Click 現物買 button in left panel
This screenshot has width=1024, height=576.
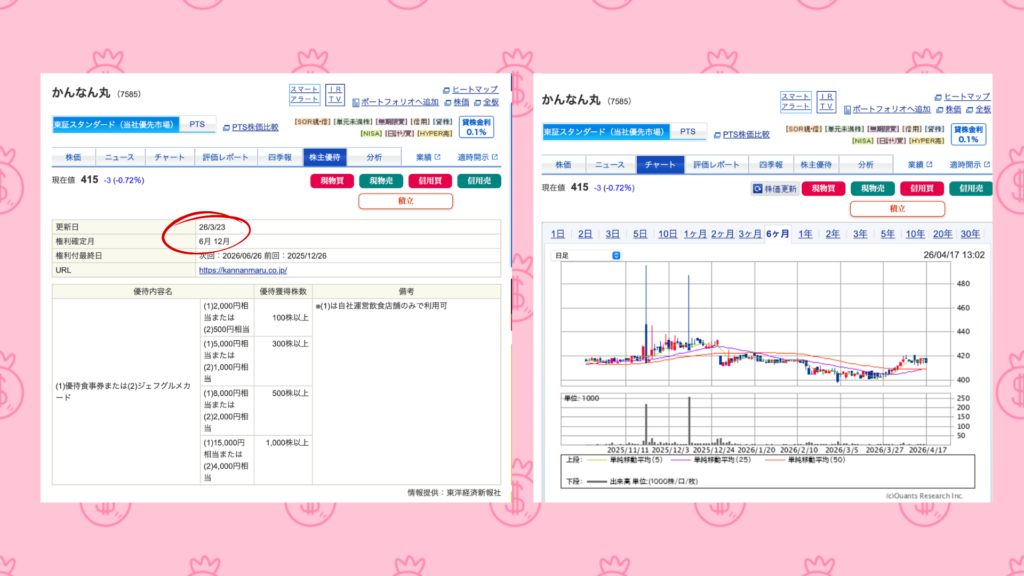(333, 181)
